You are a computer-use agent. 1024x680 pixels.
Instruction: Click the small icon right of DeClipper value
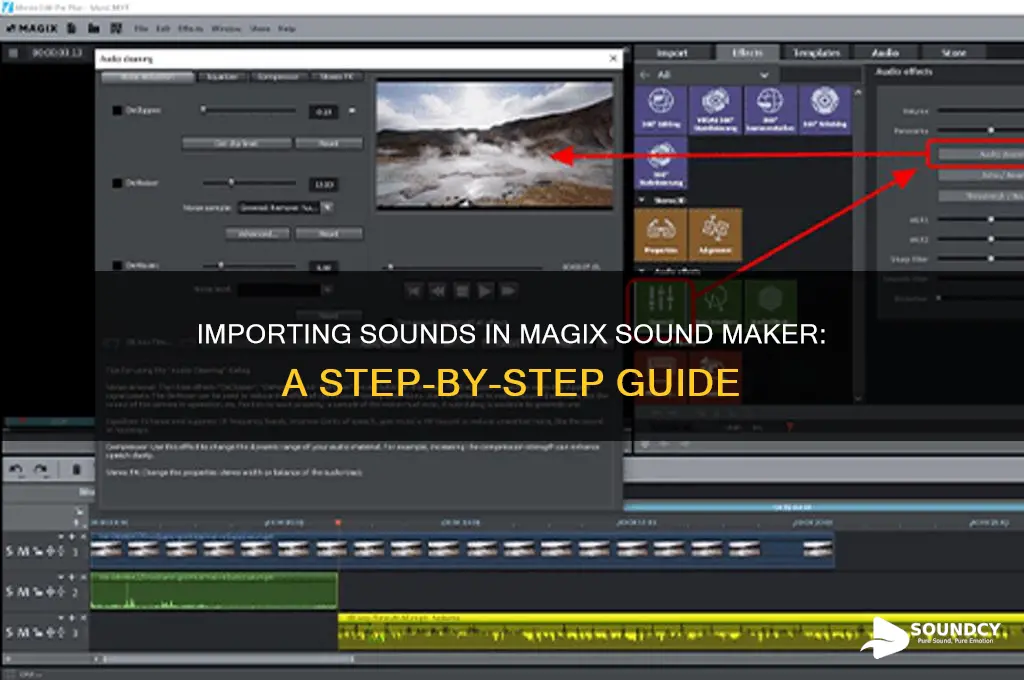coord(352,111)
